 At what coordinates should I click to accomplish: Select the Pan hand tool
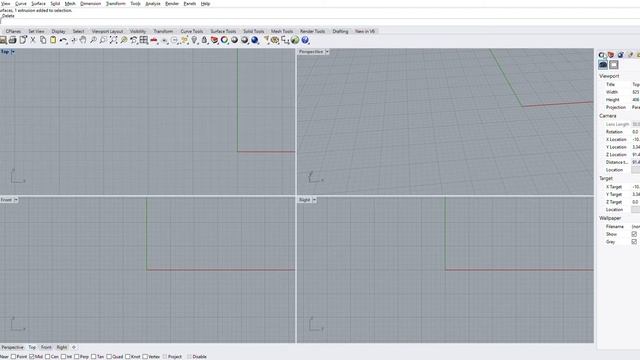tap(83, 40)
